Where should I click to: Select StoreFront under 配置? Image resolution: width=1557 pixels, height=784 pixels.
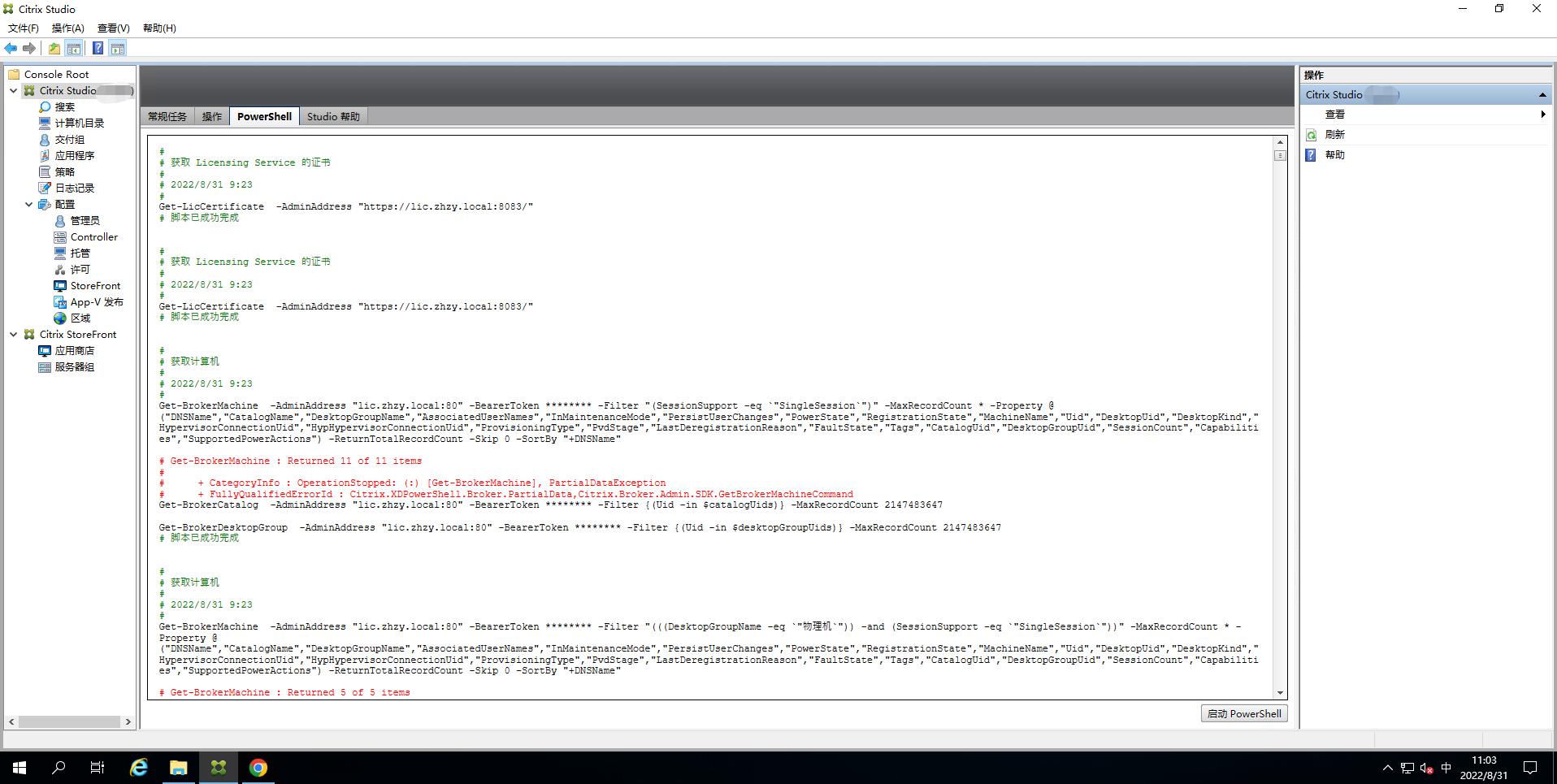95,285
